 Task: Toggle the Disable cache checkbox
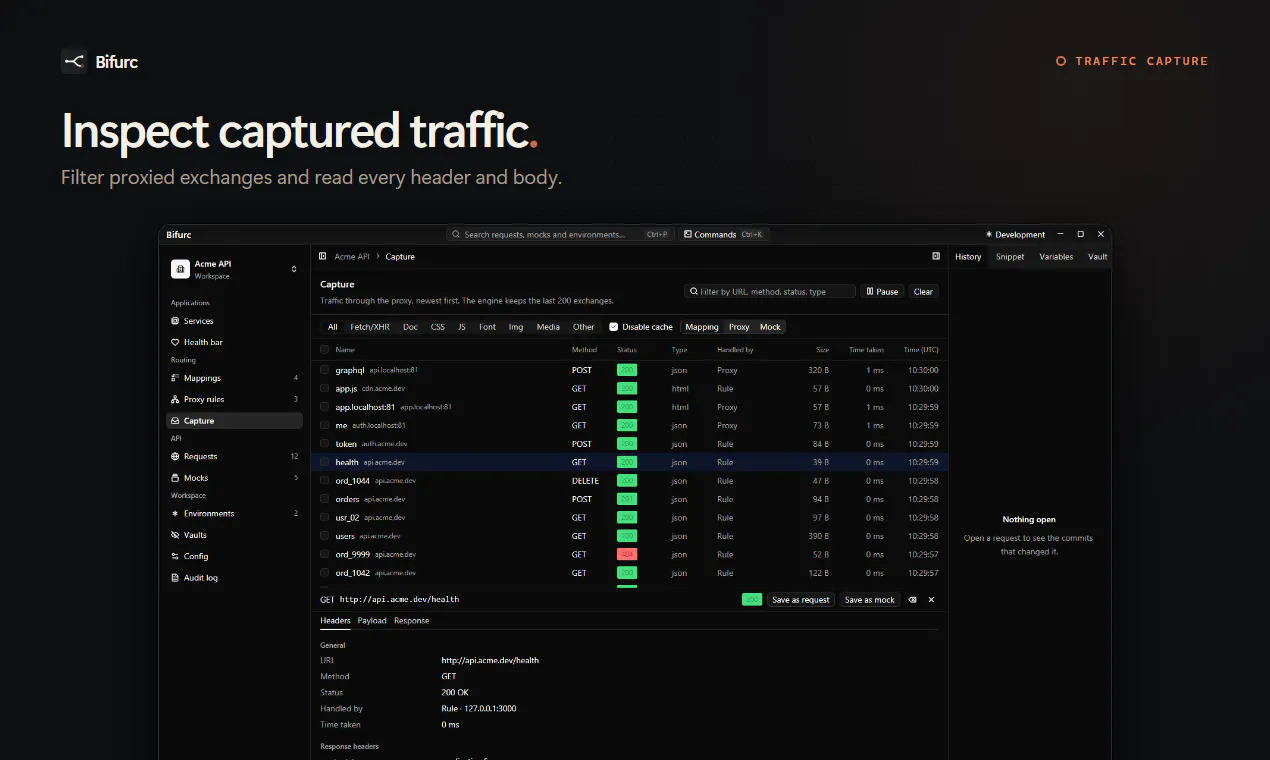614,327
